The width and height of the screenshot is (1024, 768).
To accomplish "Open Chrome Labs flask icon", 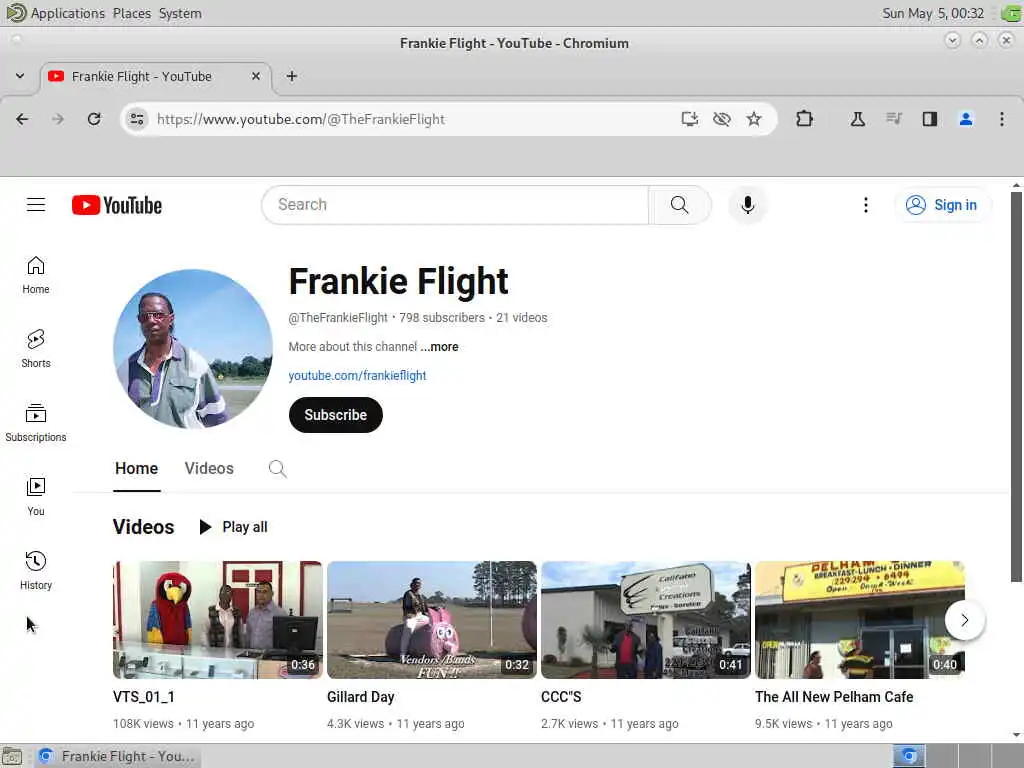I will click(857, 119).
